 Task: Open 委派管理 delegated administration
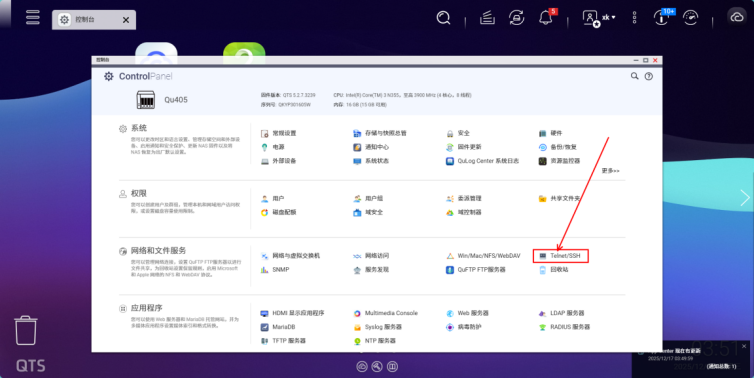point(464,199)
